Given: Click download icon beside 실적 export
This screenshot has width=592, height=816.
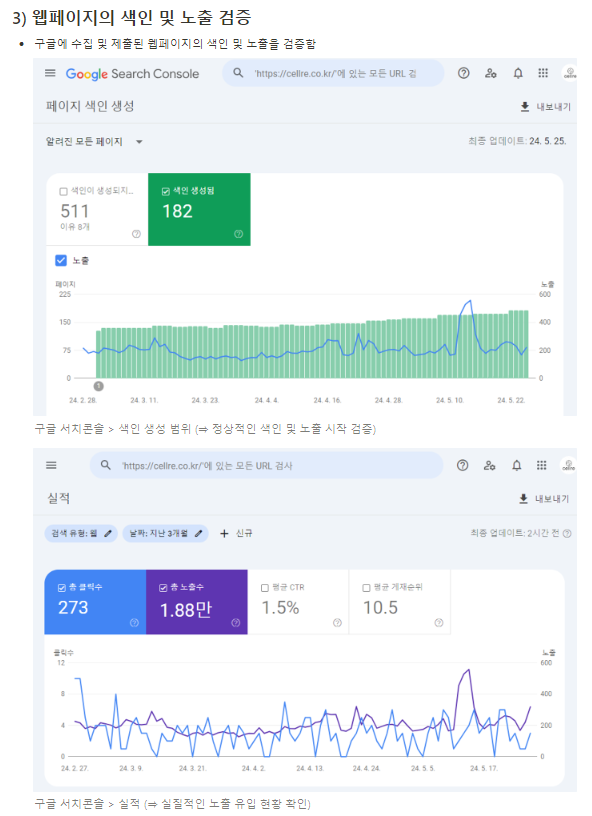Looking at the screenshot, I should [x=523, y=499].
